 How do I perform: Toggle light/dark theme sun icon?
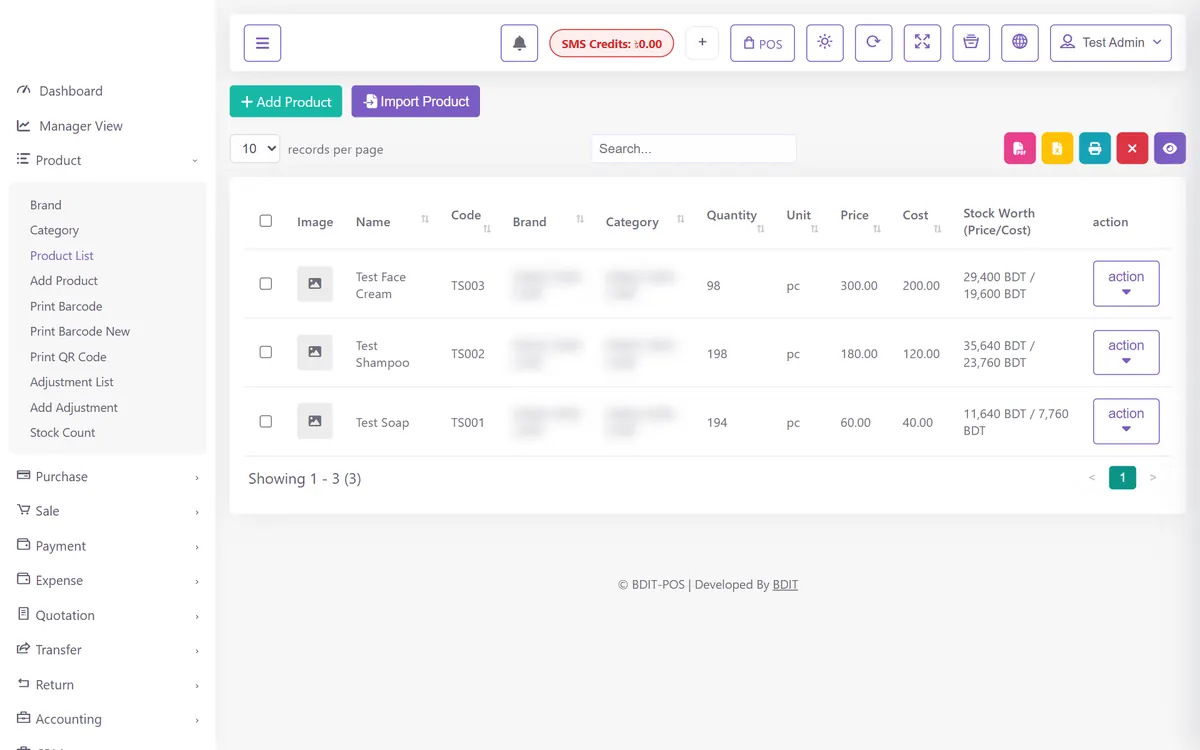824,43
